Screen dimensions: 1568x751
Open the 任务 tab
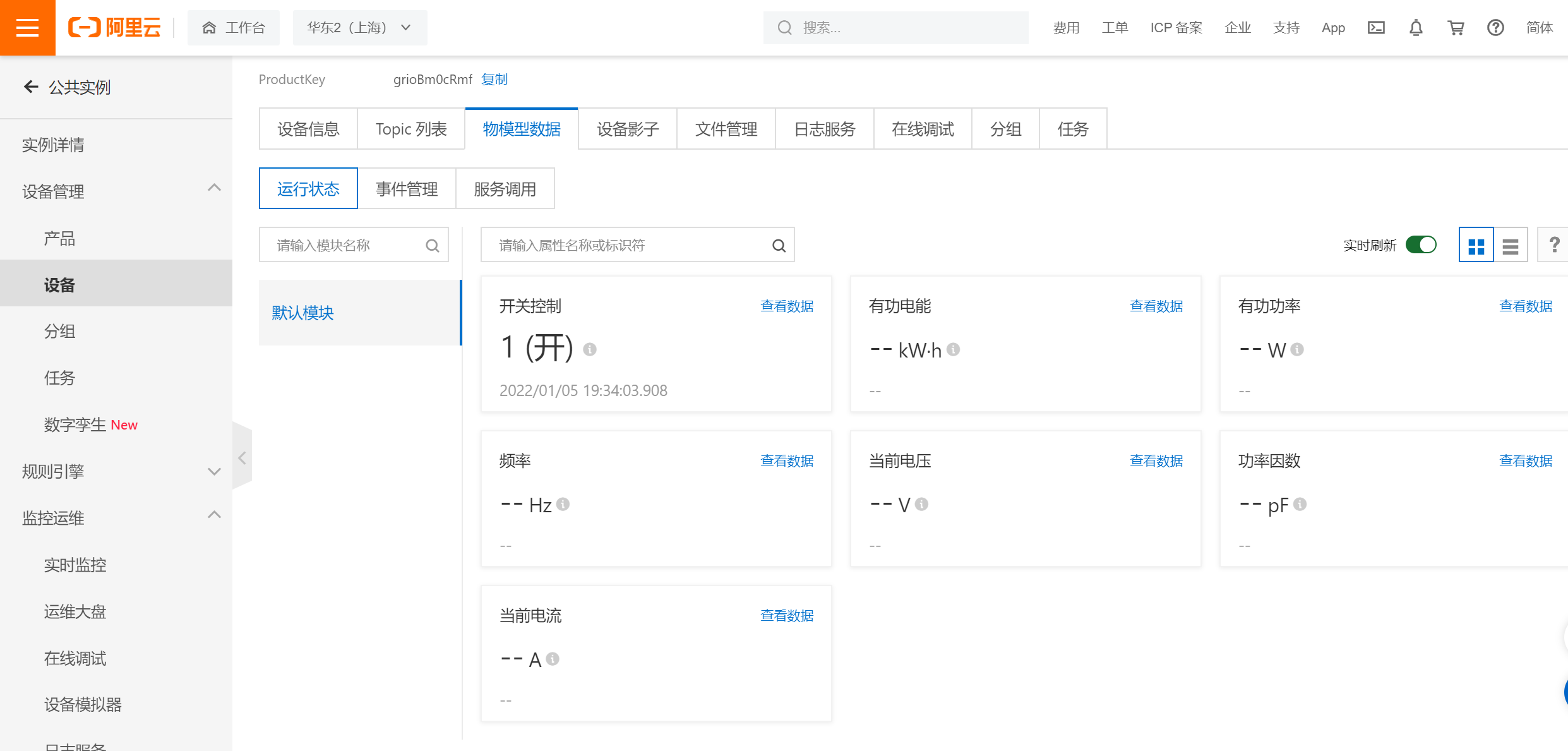pyautogui.click(x=1073, y=129)
